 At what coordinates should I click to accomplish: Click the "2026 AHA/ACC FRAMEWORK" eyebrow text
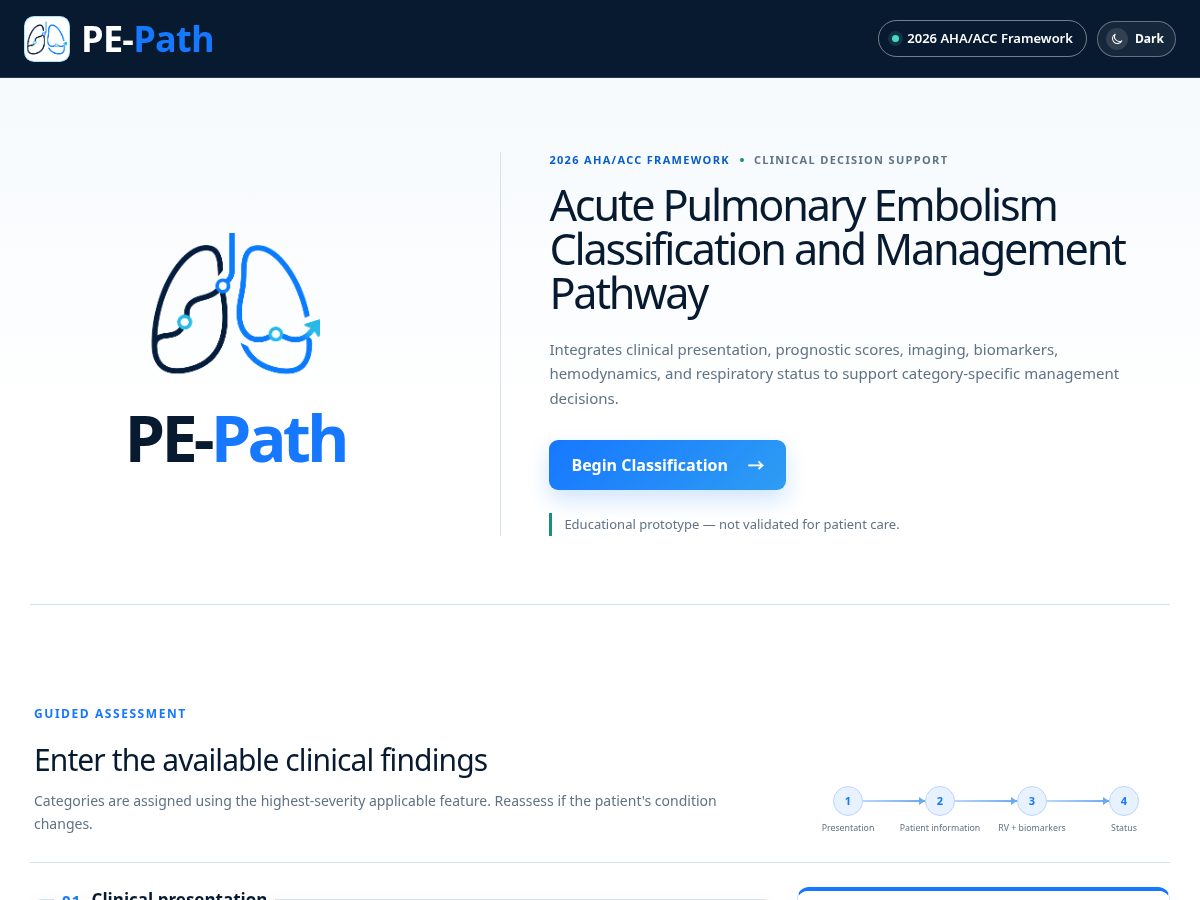639,160
